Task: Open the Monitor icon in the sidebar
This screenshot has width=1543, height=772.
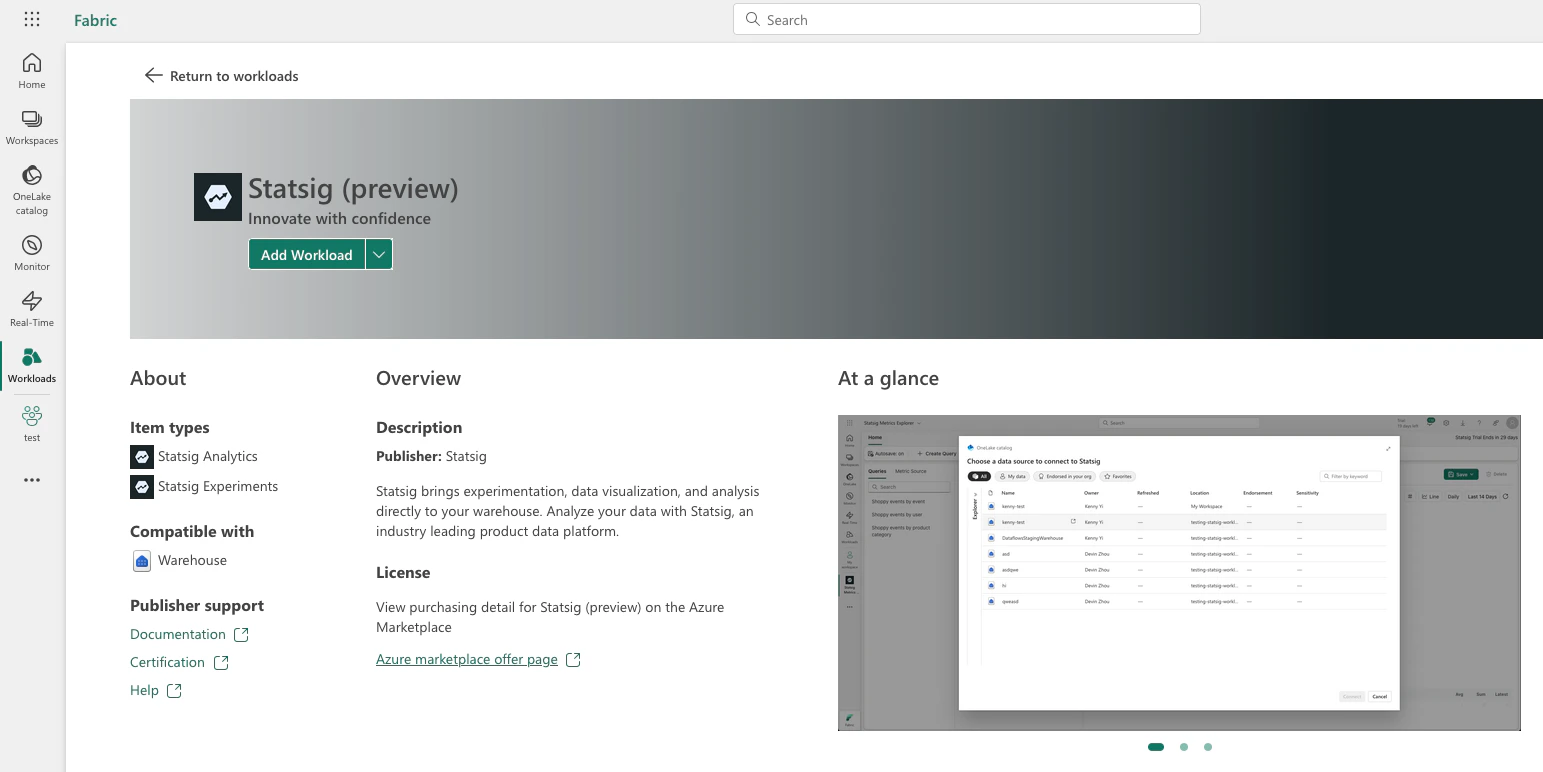Action: (x=31, y=246)
